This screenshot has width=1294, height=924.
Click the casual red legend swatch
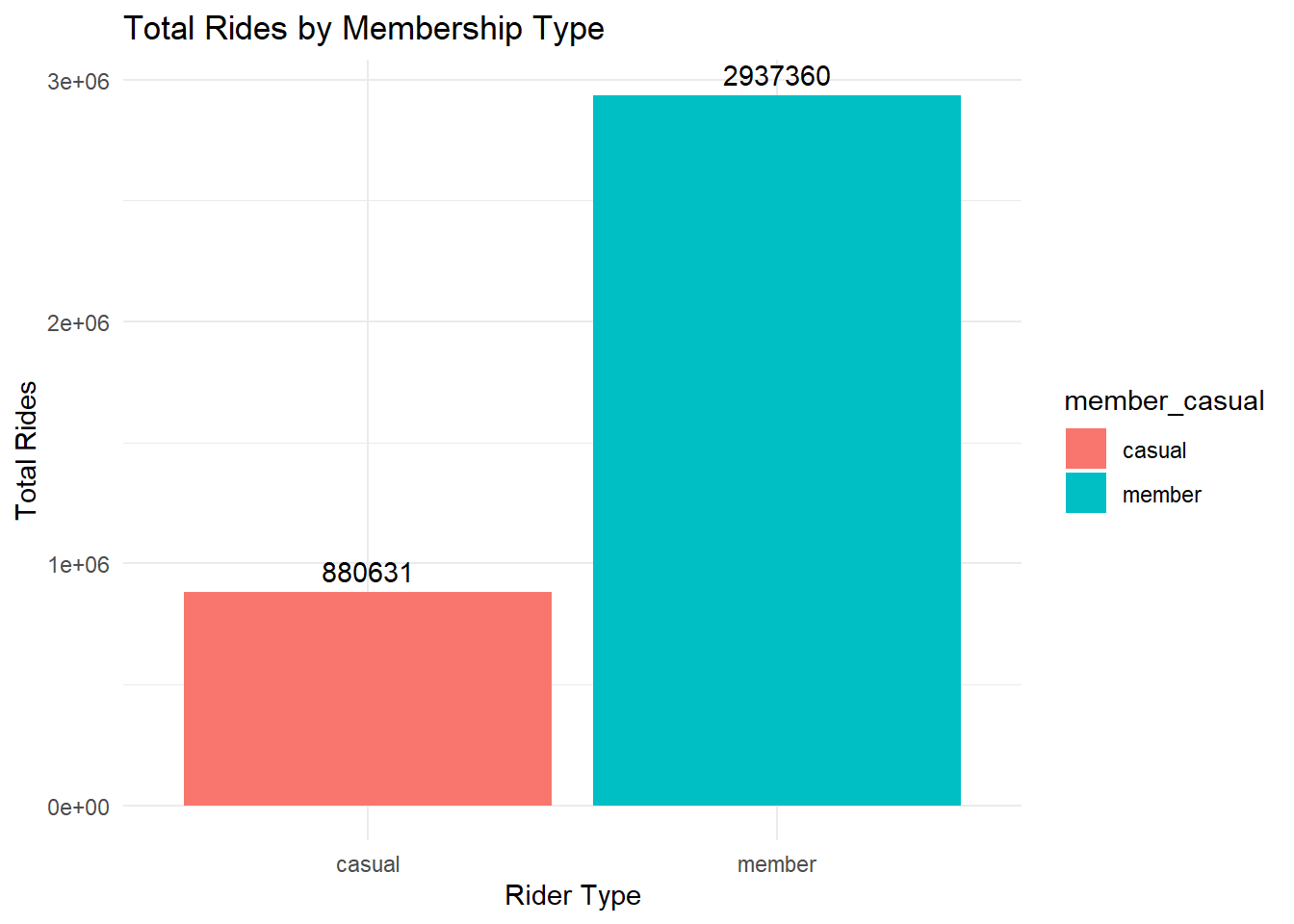(x=1085, y=449)
